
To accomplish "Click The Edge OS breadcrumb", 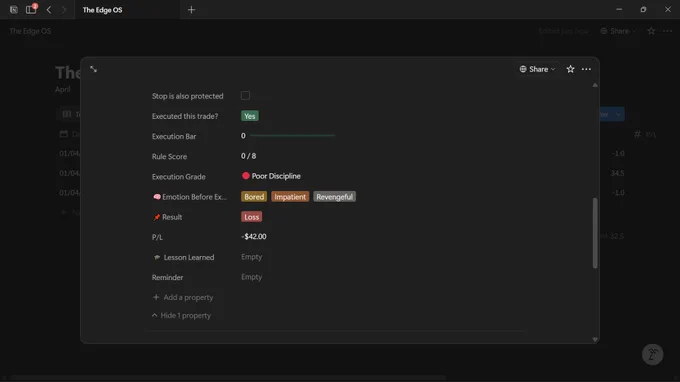I will coord(30,31).
